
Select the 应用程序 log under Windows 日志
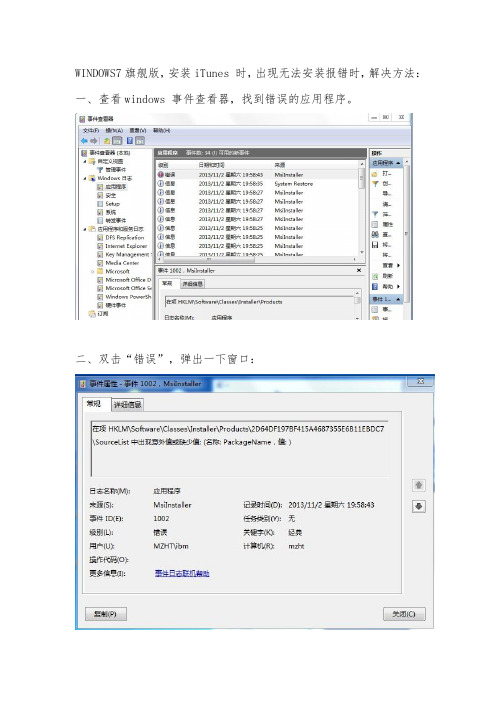tap(112, 187)
